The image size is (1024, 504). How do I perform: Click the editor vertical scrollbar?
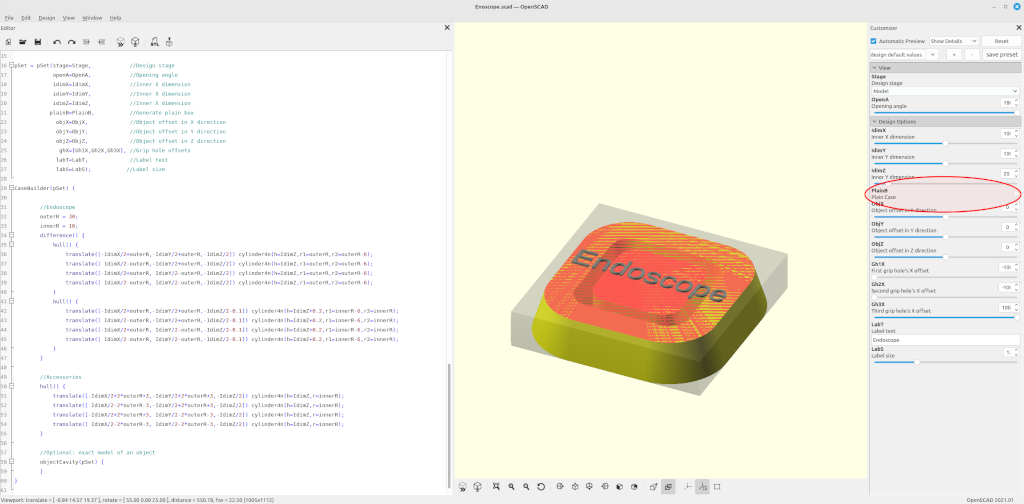[x=448, y=425]
